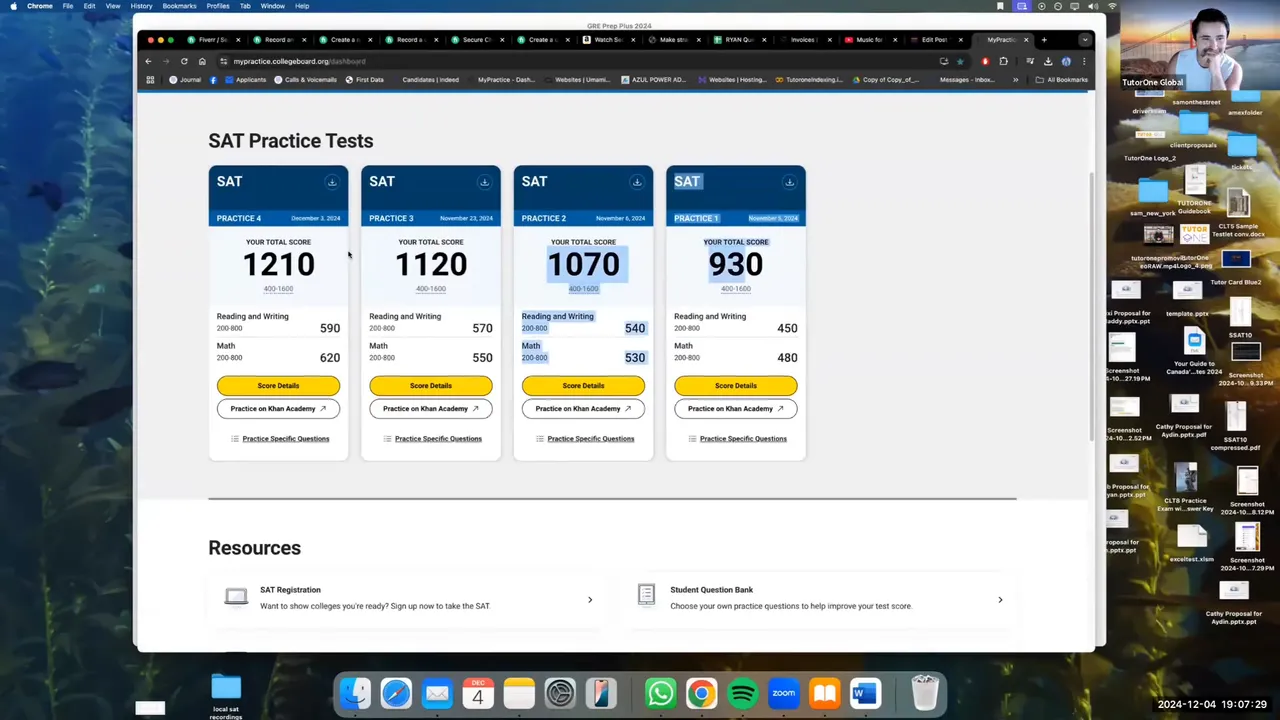
Task: Open Finder from the dock
Action: 355,693
